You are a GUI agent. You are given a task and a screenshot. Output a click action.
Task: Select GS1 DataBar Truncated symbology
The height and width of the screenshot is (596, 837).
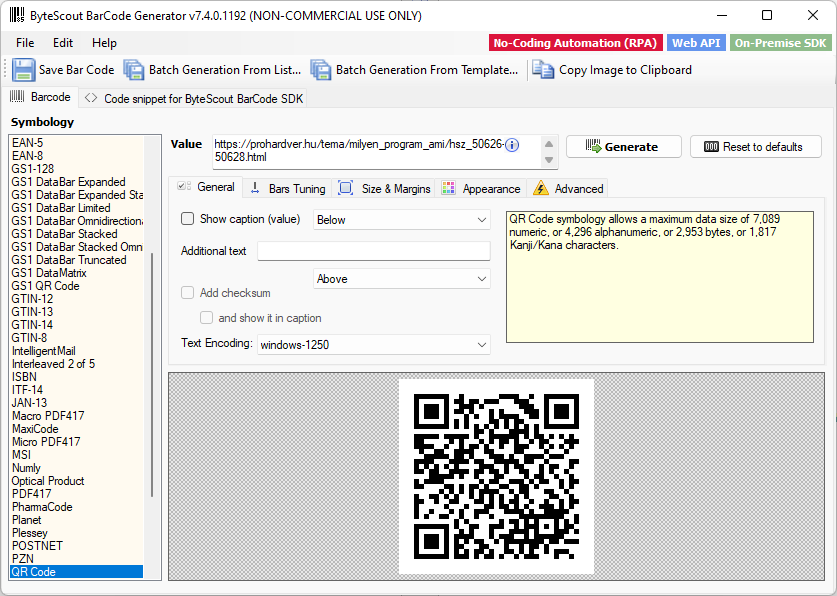tap(76, 260)
